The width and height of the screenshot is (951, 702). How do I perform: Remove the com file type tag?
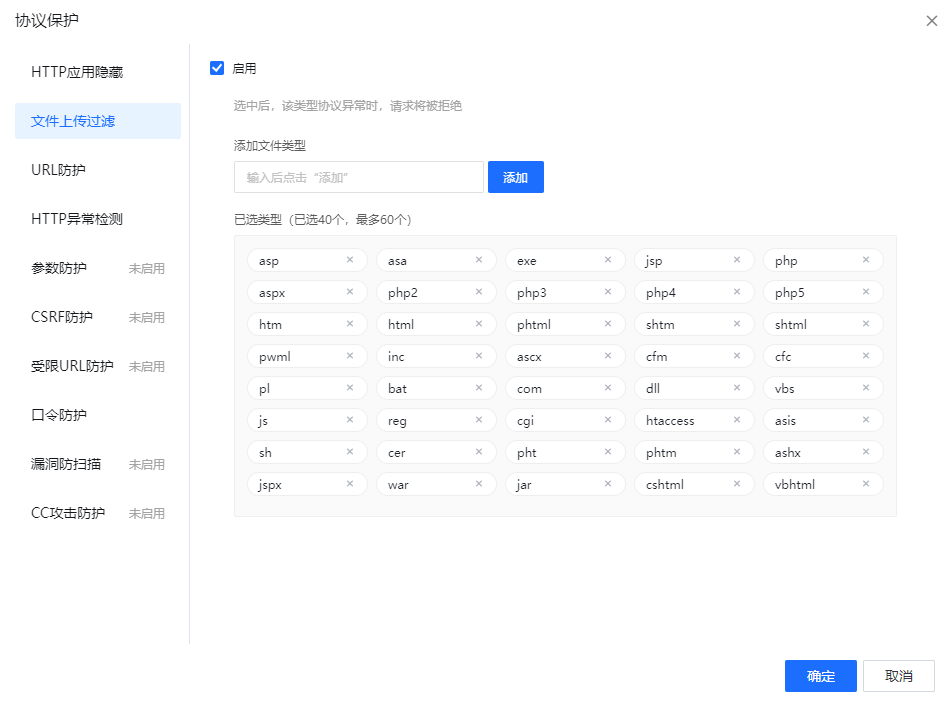click(x=608, y=388)
